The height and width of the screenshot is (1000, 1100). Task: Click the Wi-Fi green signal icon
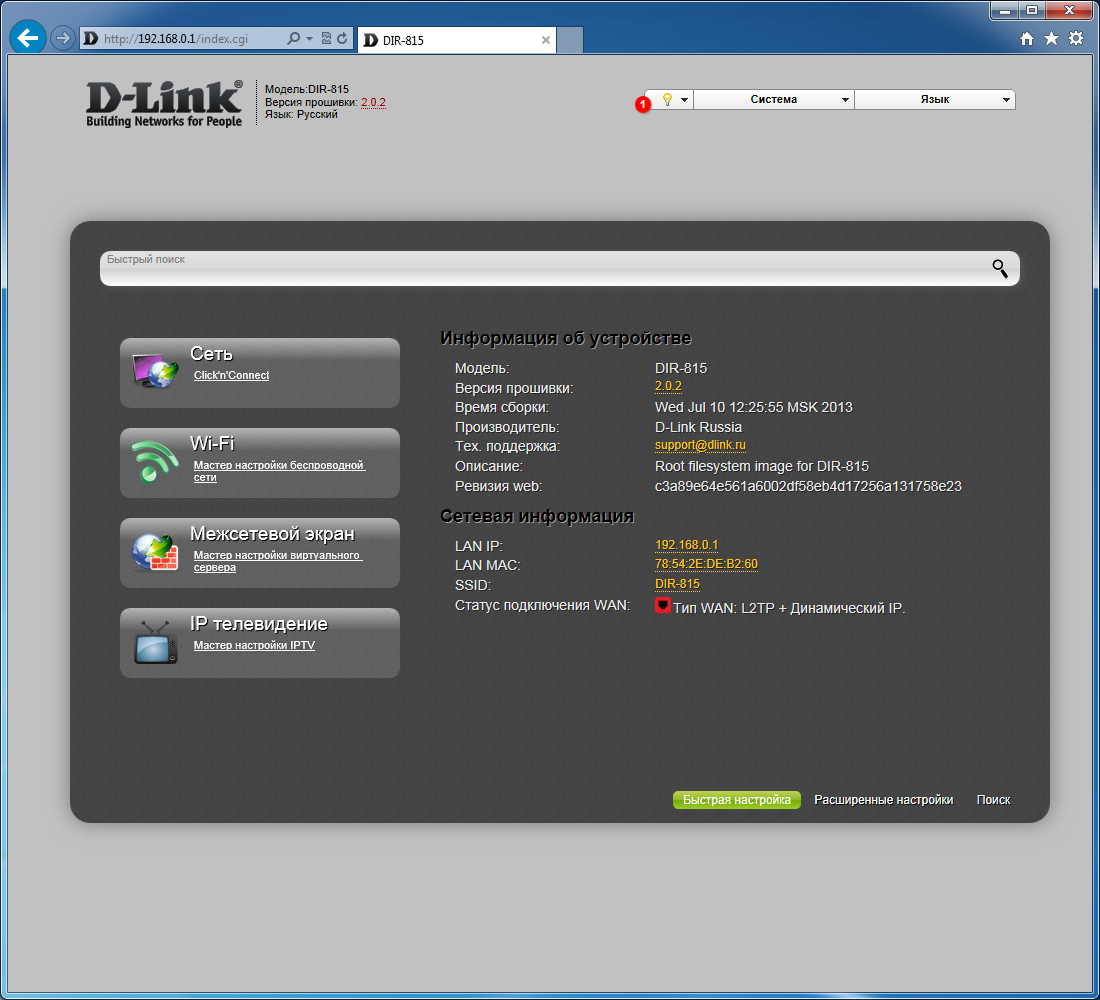pyautogui.click(x=155, y=461)
